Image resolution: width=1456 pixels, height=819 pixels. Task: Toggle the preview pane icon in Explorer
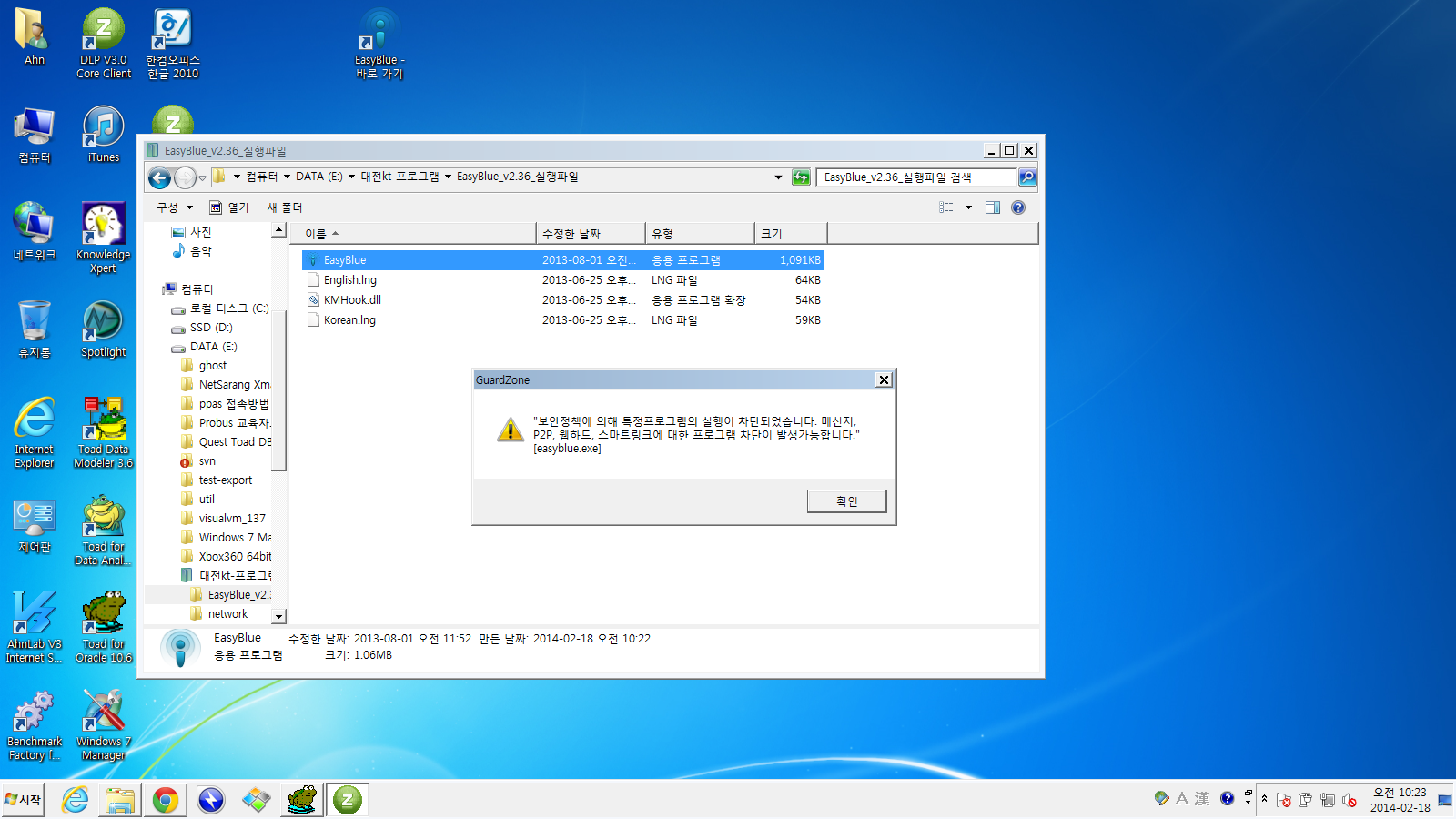pyautogui.click(x=993, y=207)
